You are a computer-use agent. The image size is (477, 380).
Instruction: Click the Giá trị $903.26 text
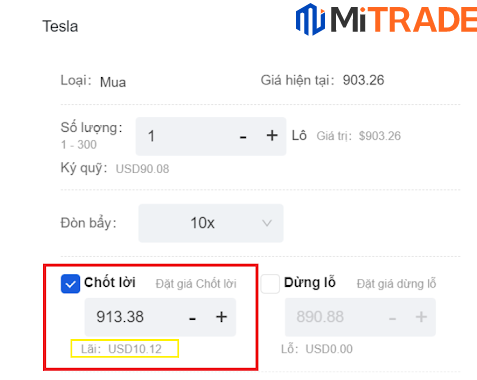(x=359, y=136)
